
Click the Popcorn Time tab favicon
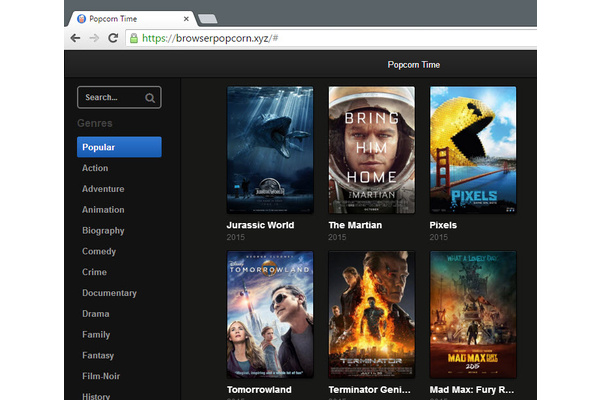tap(81, 19)
